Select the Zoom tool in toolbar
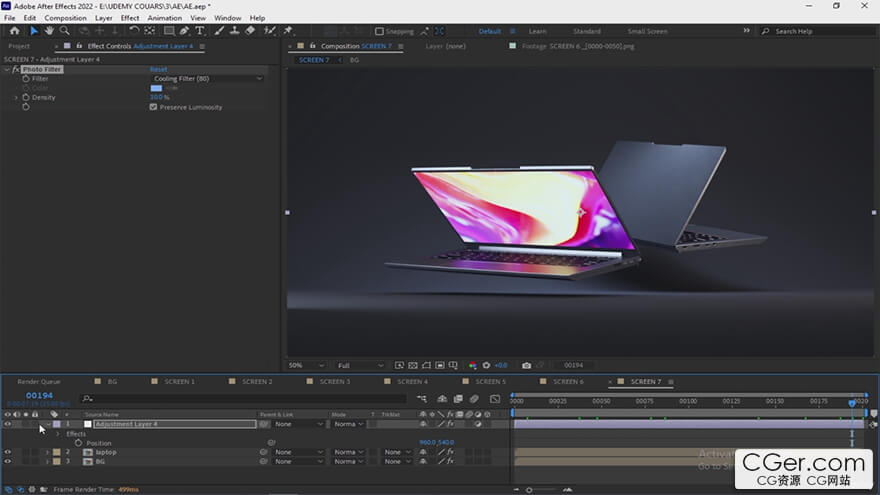Screen dimensions: 880x495 64,31
